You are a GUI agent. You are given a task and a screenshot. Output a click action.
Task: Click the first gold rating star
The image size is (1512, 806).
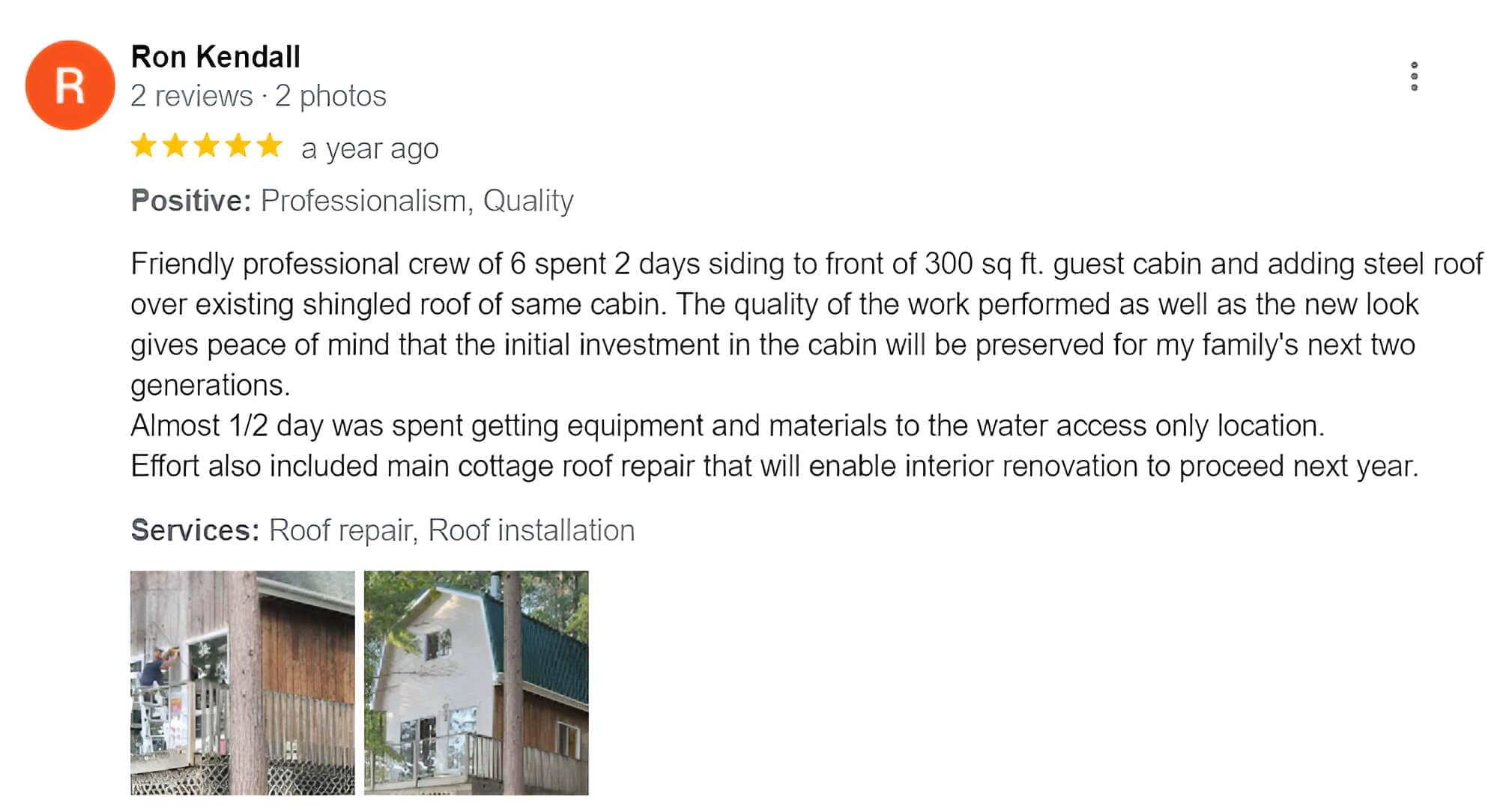pos(143,146)
